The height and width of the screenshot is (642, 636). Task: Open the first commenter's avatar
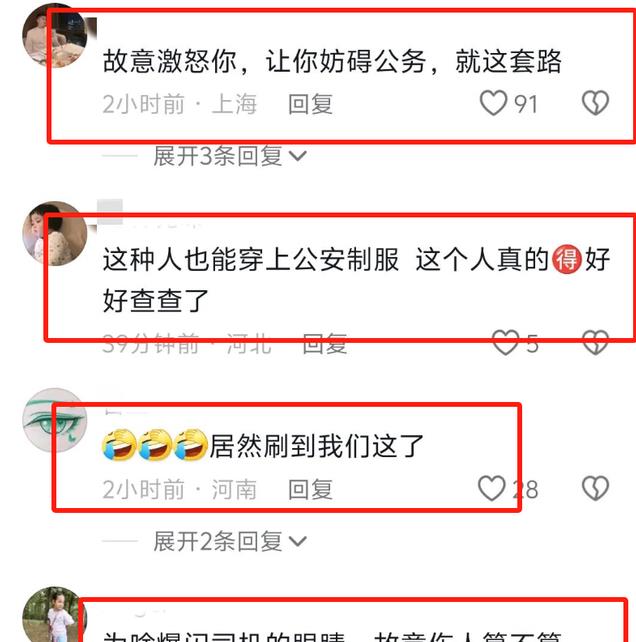click(x=54, y=36)
